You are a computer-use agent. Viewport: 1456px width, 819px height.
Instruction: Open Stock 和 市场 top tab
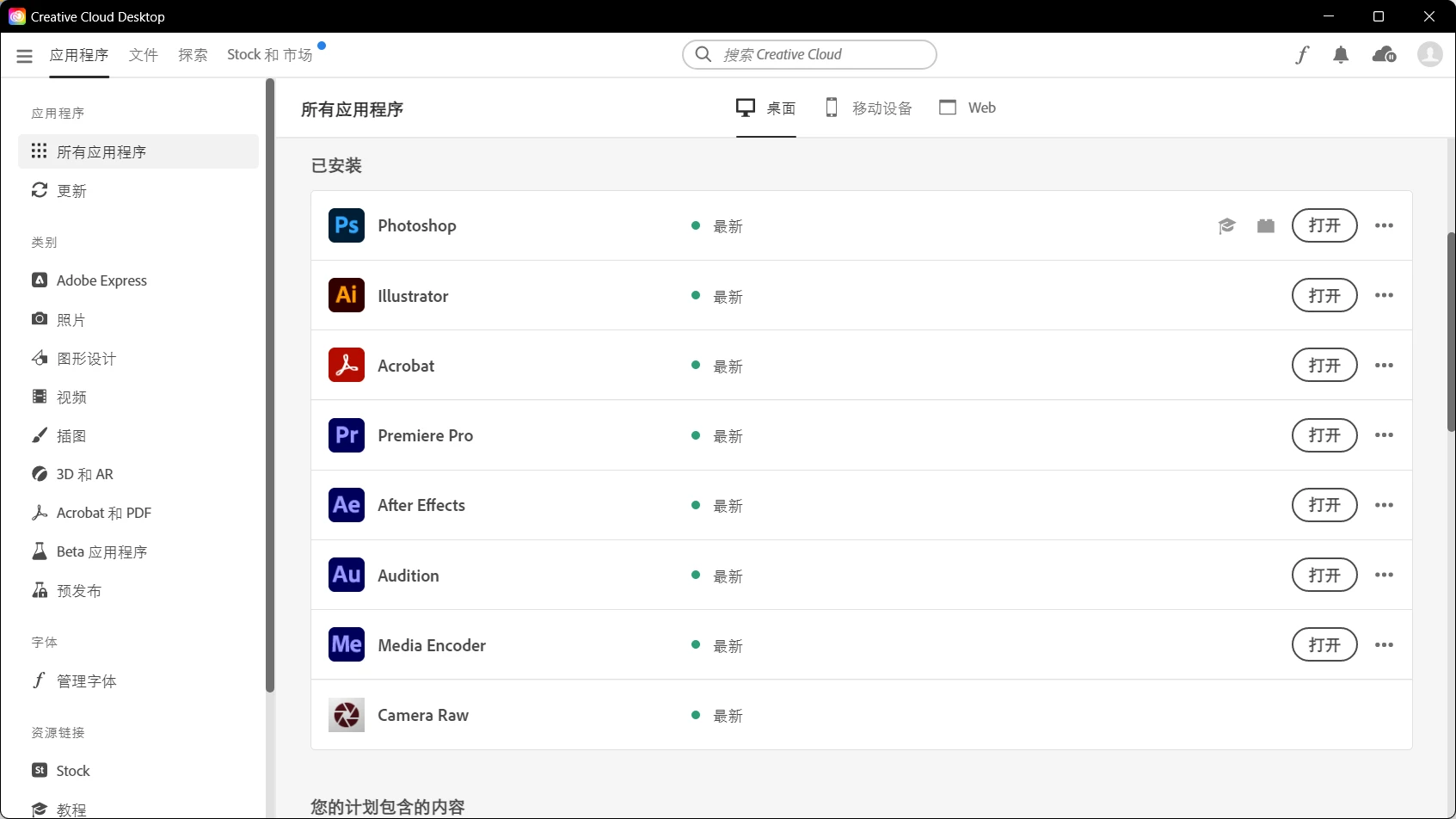coord(270,55)
